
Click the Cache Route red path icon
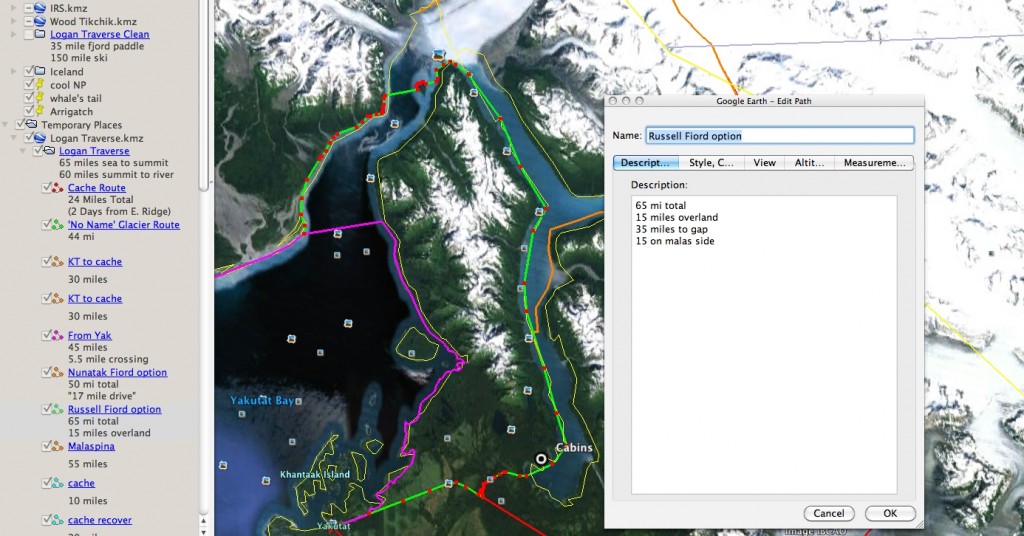58,188
